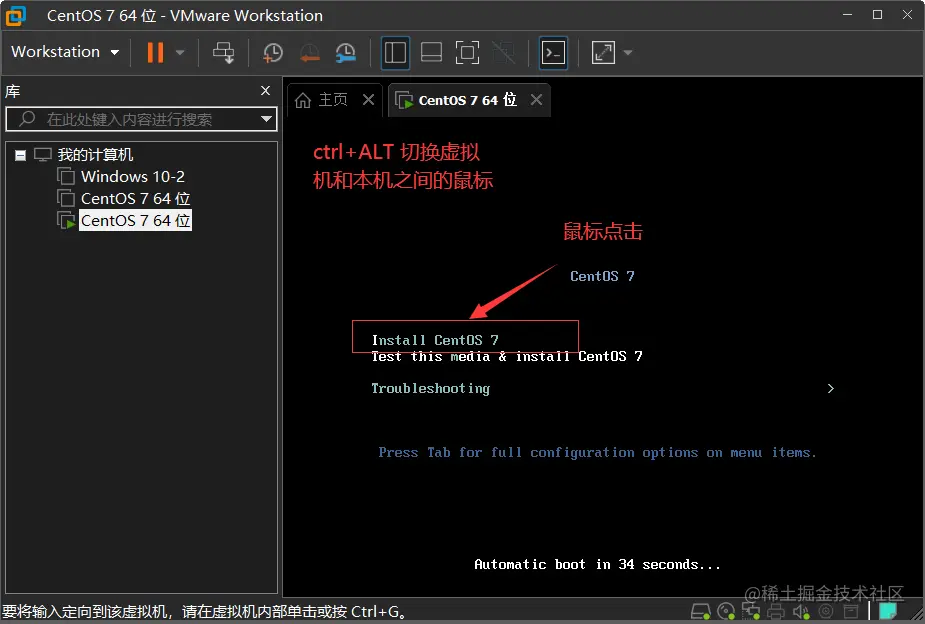Click the Press Tab configuration hint text
Viewport: 925px width, 624px height.
pos(598,452)
